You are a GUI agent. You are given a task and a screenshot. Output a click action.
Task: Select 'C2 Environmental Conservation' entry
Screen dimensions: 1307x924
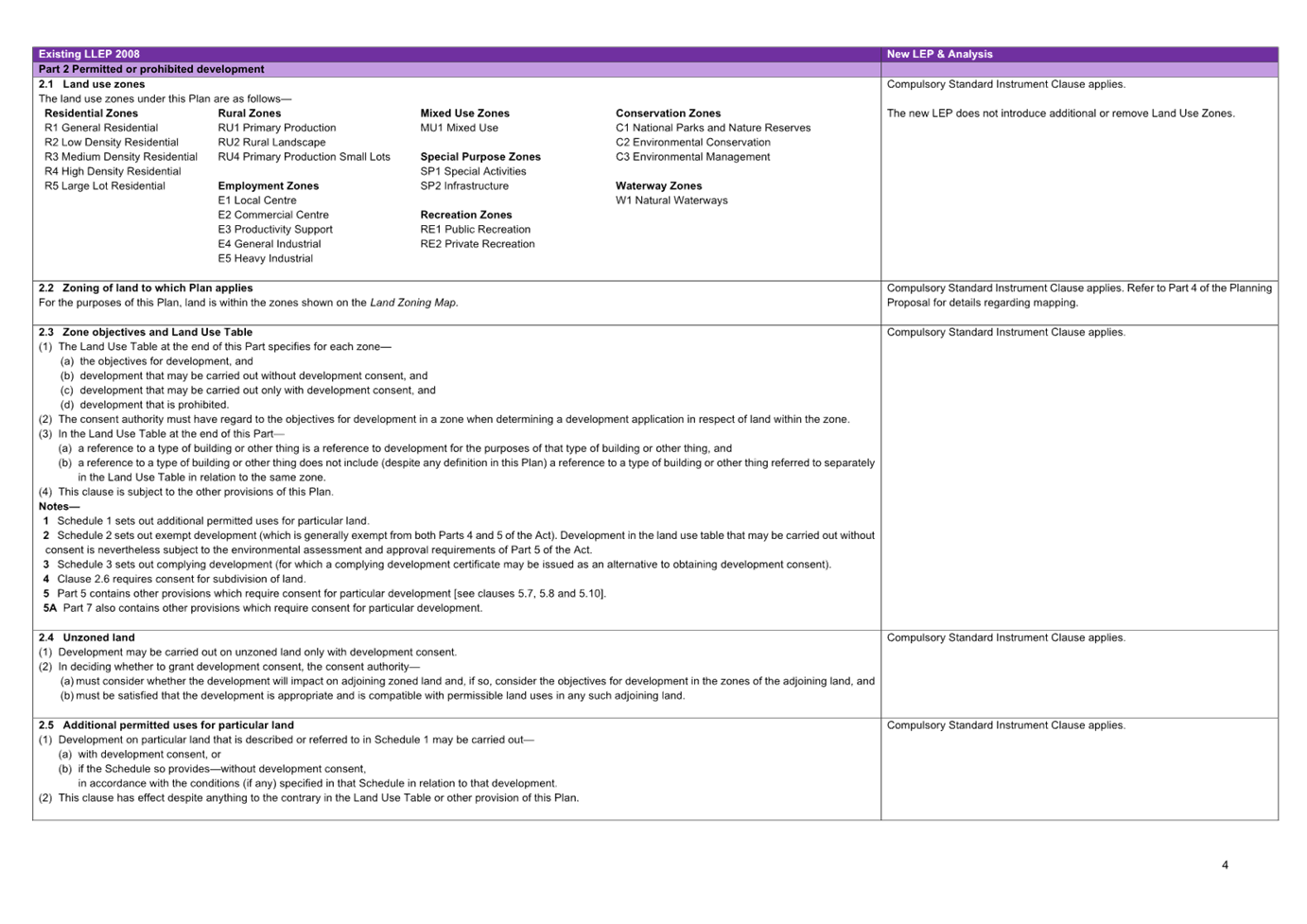(693, 143)
